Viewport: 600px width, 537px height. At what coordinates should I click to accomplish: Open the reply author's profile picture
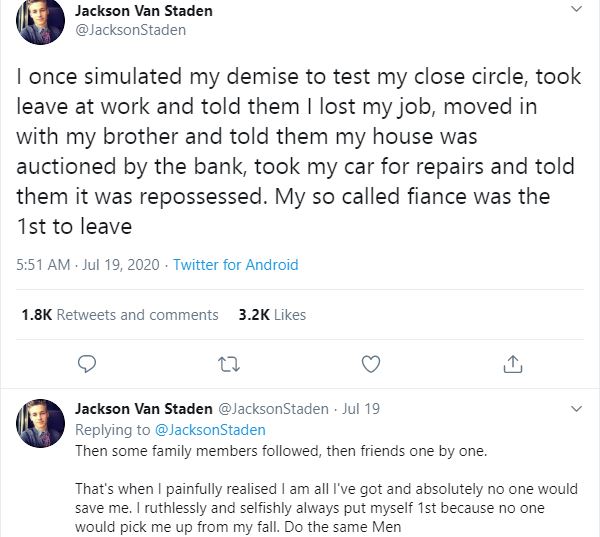[41, 423]
